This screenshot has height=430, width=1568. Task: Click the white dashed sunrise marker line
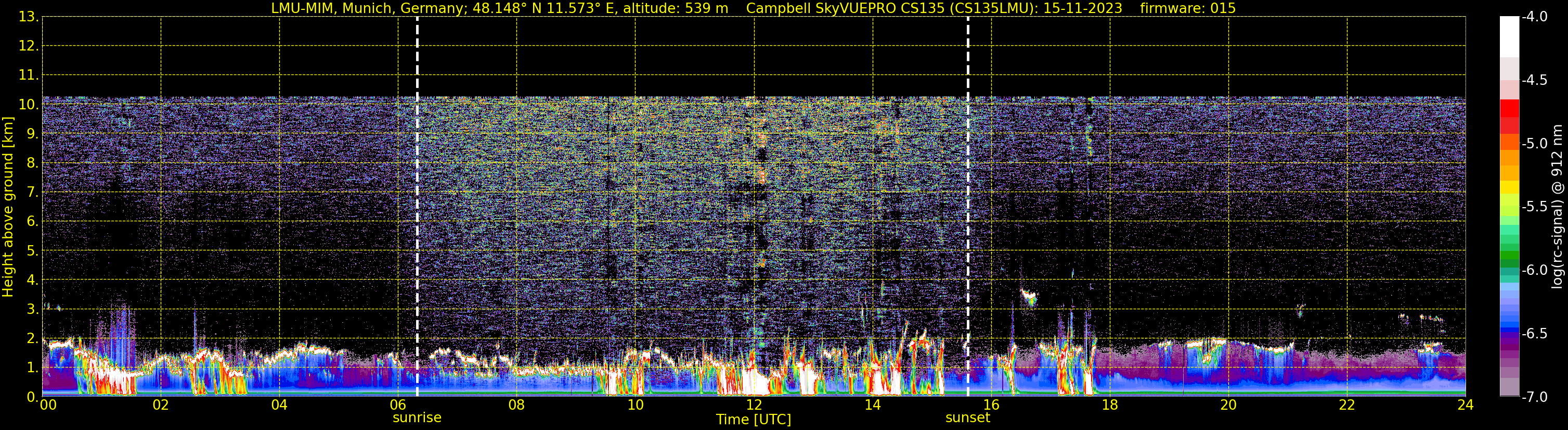[417, 207]
